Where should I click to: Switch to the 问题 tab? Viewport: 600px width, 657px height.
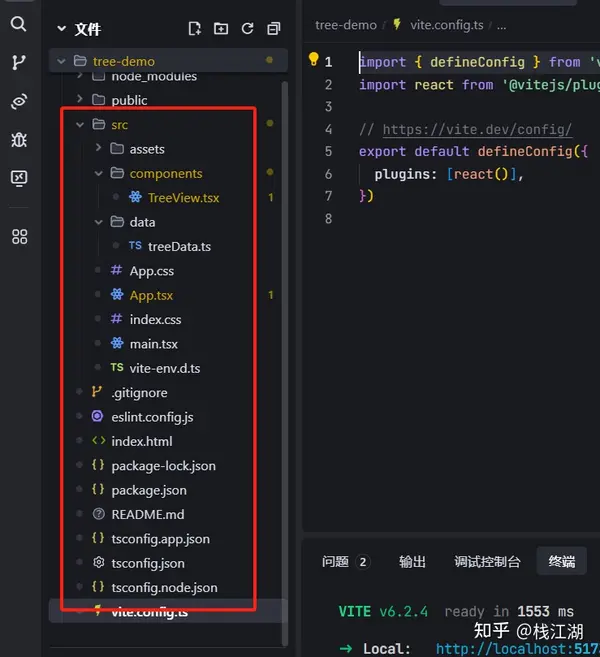(x=336, y=561)
